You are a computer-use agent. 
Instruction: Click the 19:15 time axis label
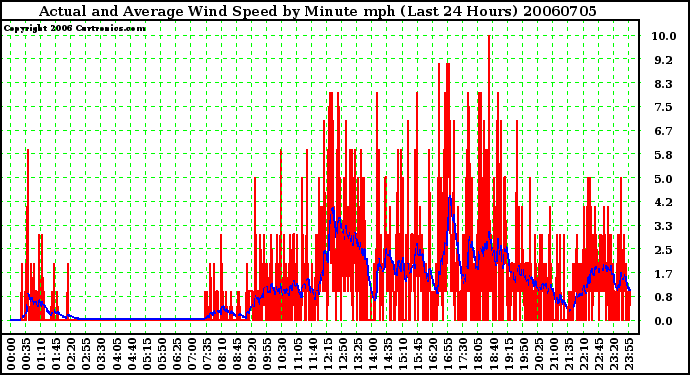pyautogui.click(x=508, y=354)
